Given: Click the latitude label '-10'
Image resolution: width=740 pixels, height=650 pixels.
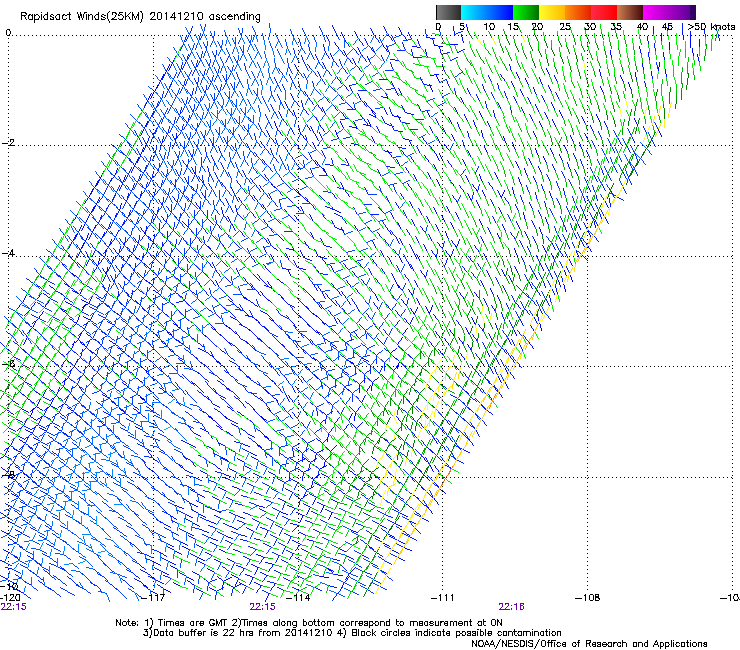Looking at the screenshot, I should coord(9,586).
